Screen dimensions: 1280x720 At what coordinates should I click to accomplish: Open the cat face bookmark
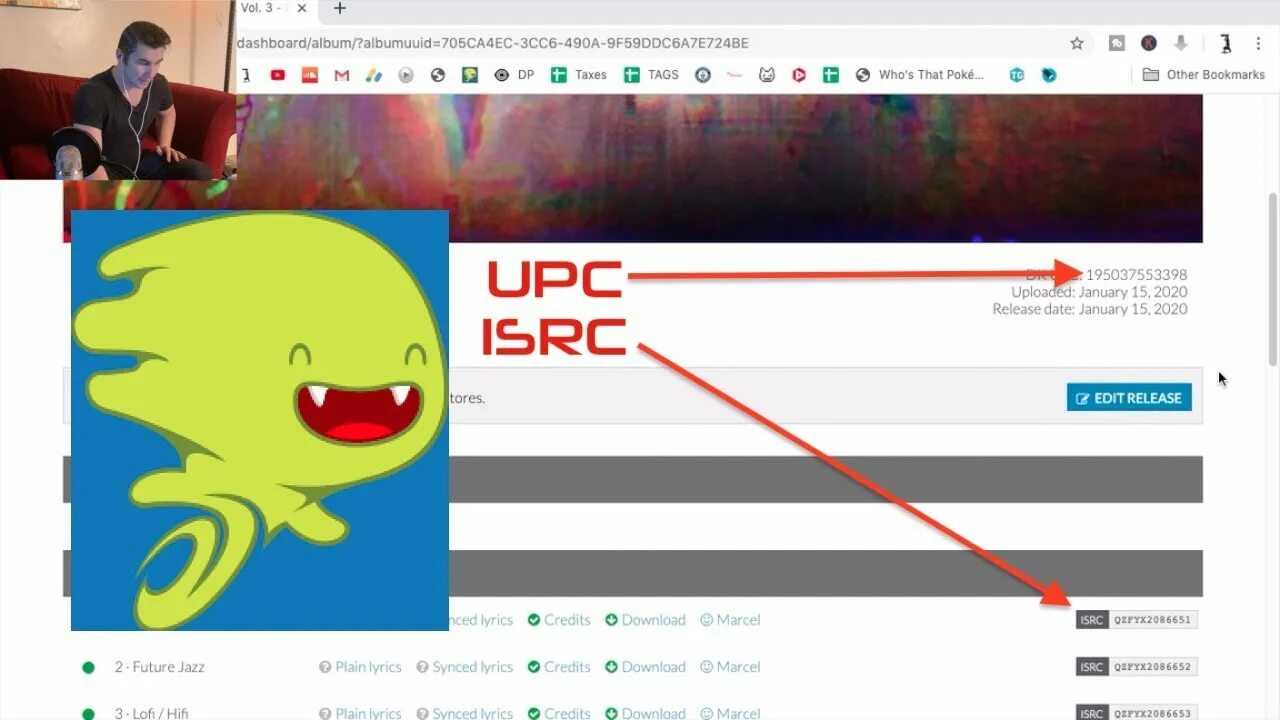click(767, 75)
